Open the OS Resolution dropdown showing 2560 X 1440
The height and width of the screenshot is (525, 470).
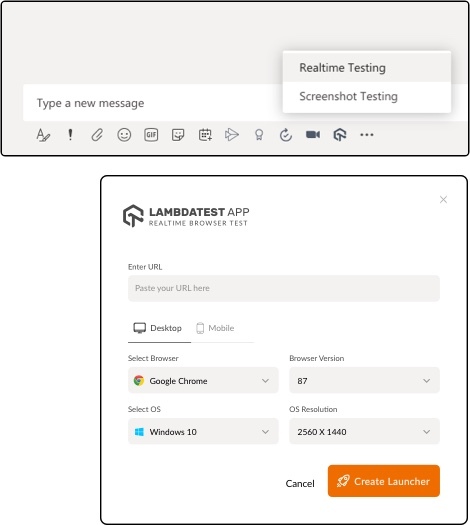pos(364,432)
